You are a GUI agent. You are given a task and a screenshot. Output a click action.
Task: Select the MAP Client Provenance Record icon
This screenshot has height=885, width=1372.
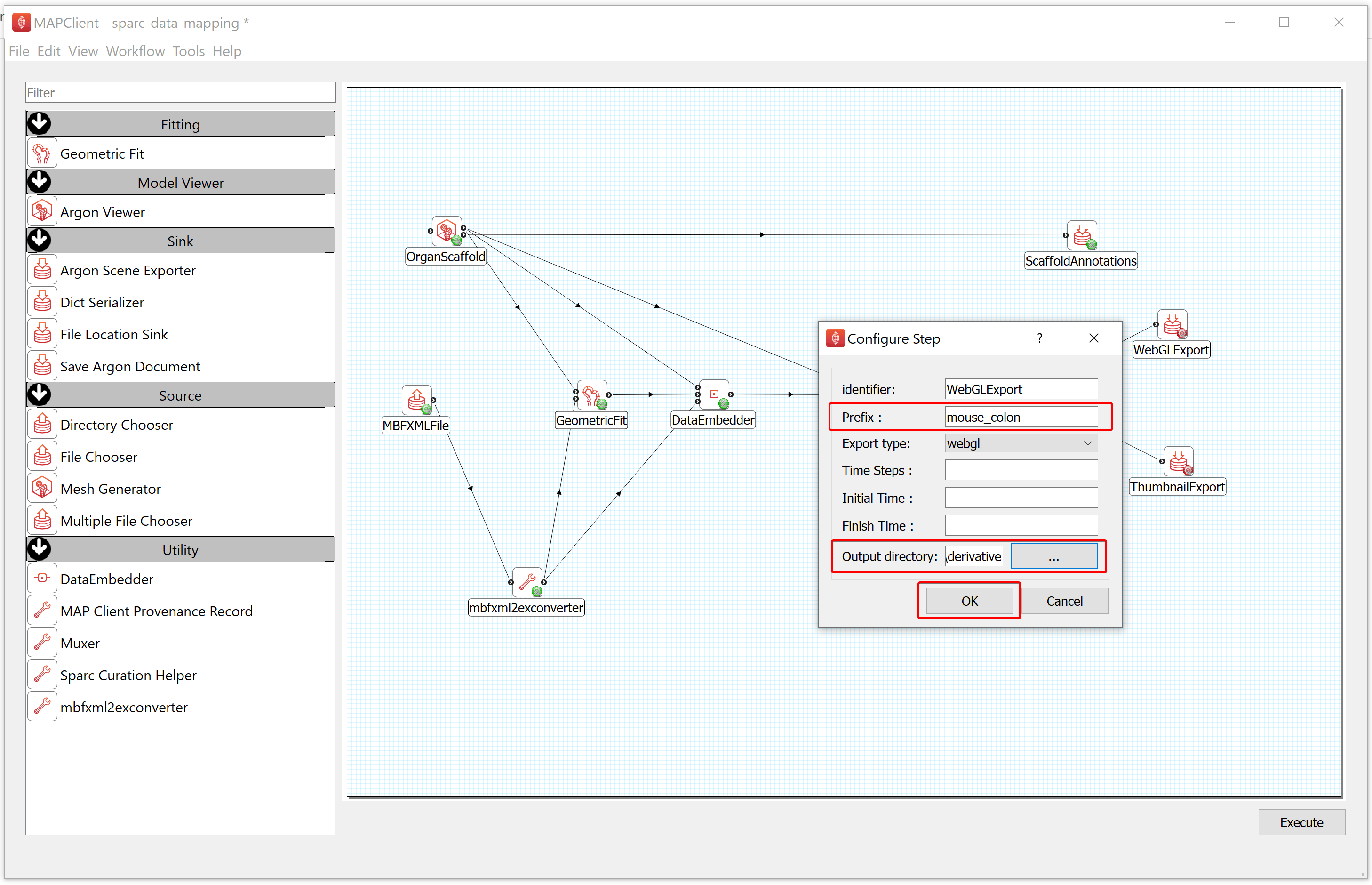coord(42,611)
